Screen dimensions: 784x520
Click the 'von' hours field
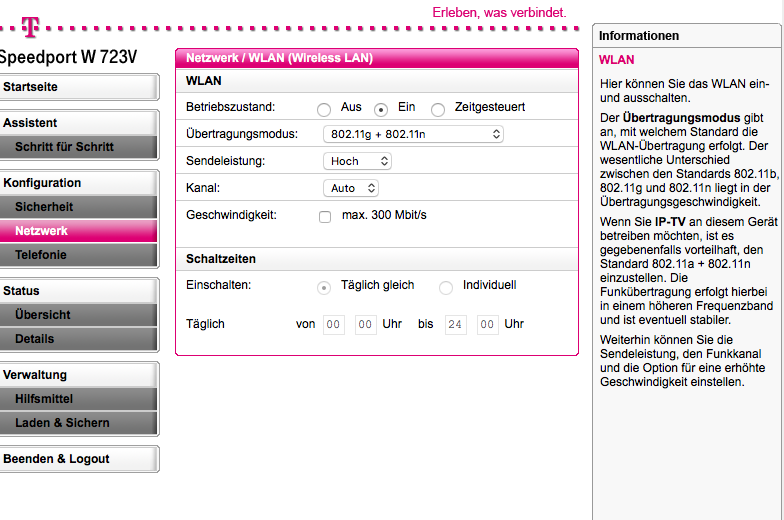334,324
